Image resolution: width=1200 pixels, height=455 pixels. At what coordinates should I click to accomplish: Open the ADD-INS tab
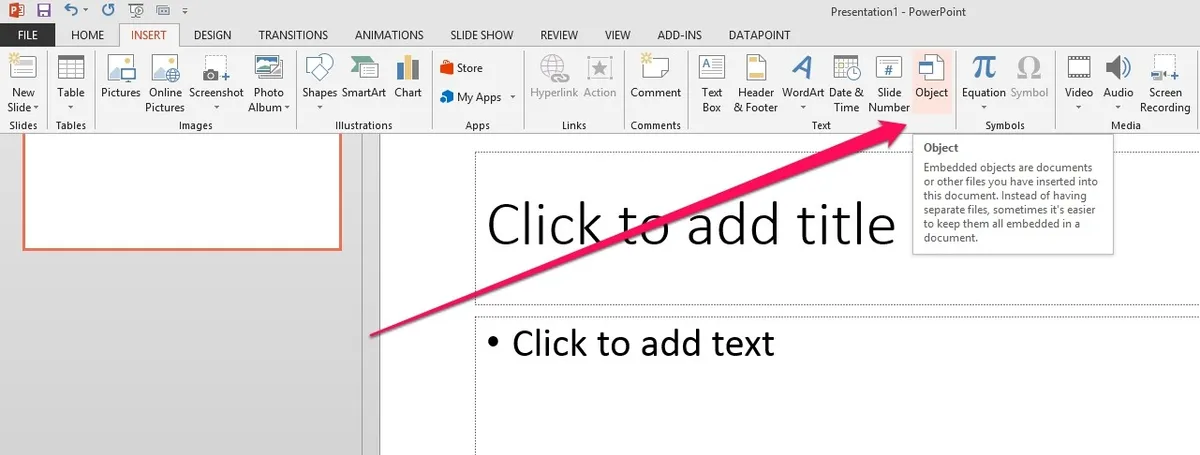(x=678, y=35)
